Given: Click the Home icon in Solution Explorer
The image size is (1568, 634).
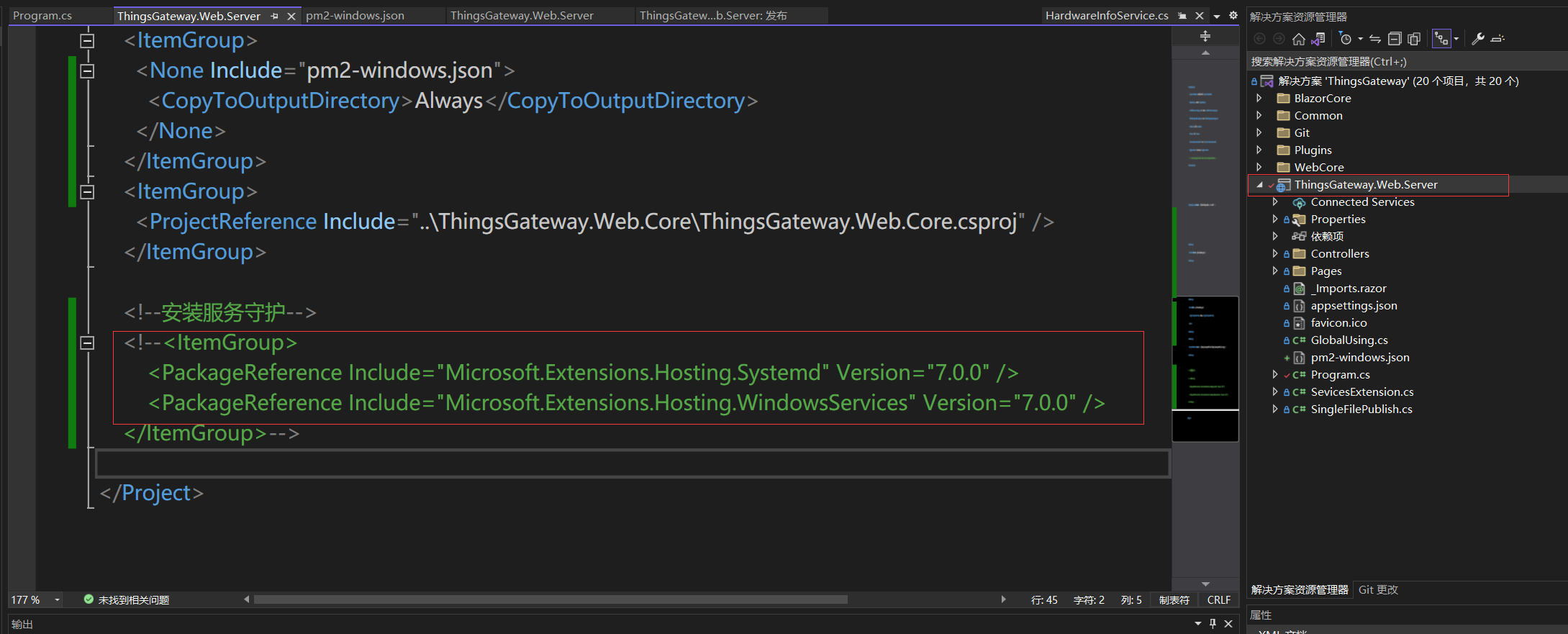Looking at the screenshot, I should pyautogui.click(x=1298, y=39).
